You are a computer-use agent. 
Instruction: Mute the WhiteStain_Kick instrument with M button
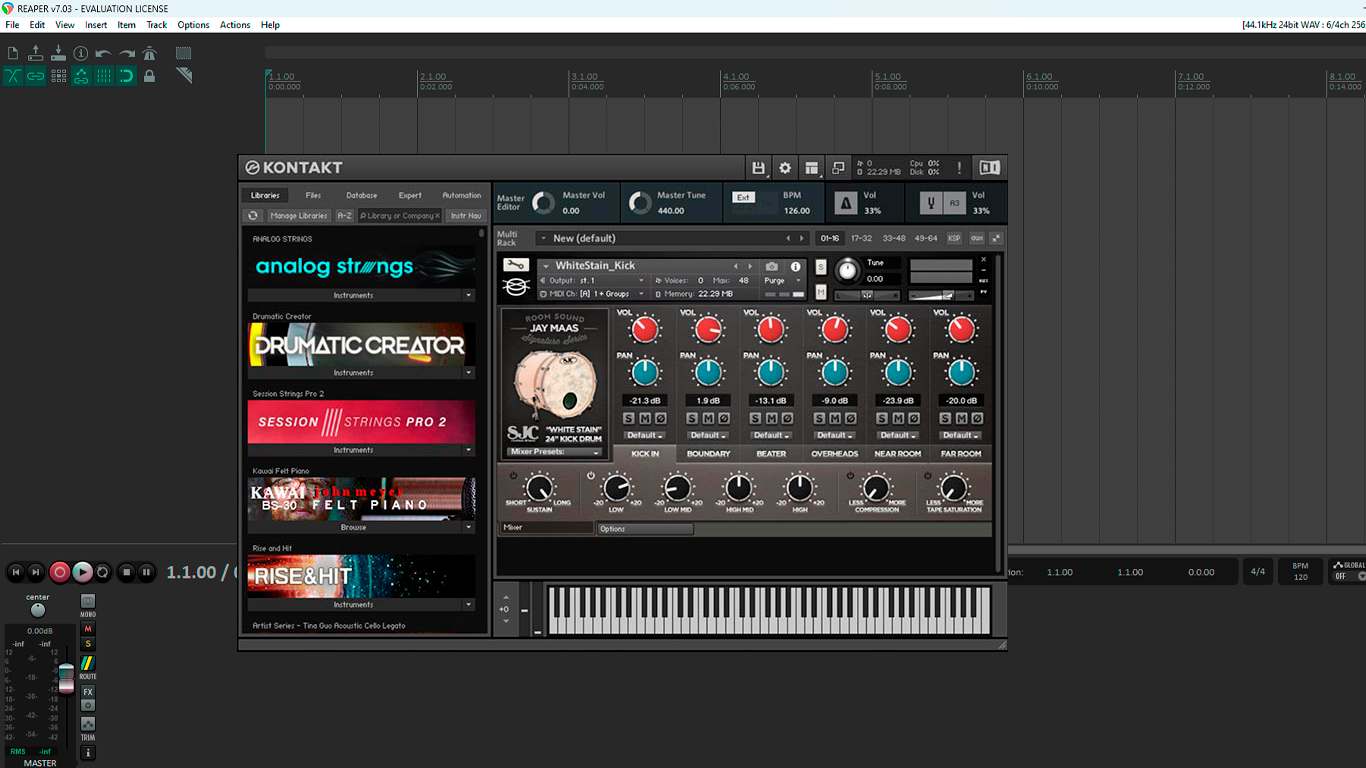tap(821, 292)
